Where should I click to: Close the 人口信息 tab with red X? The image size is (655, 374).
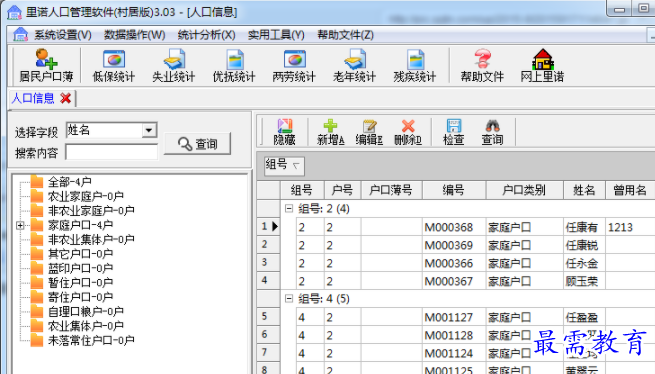coord(66,99)
